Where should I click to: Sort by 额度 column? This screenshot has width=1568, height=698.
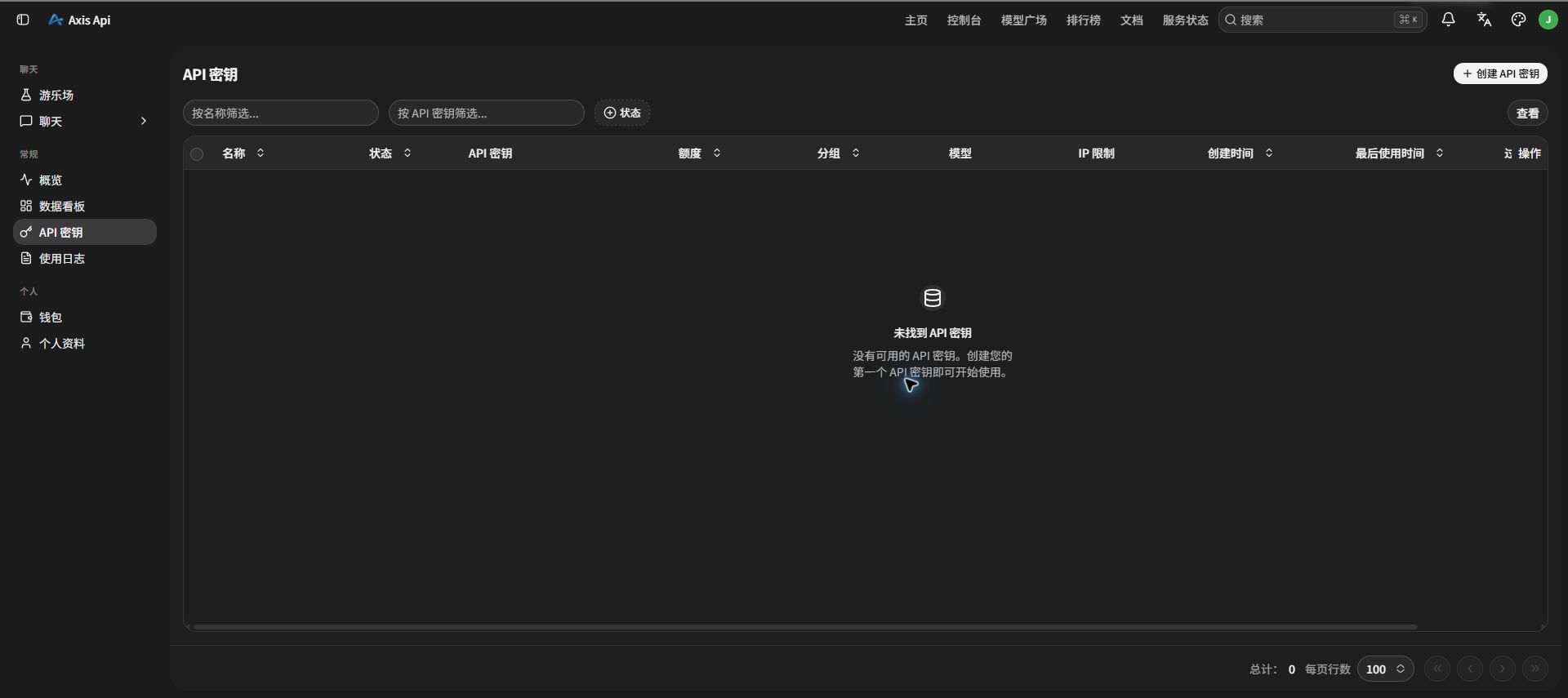tap(699, 153)
